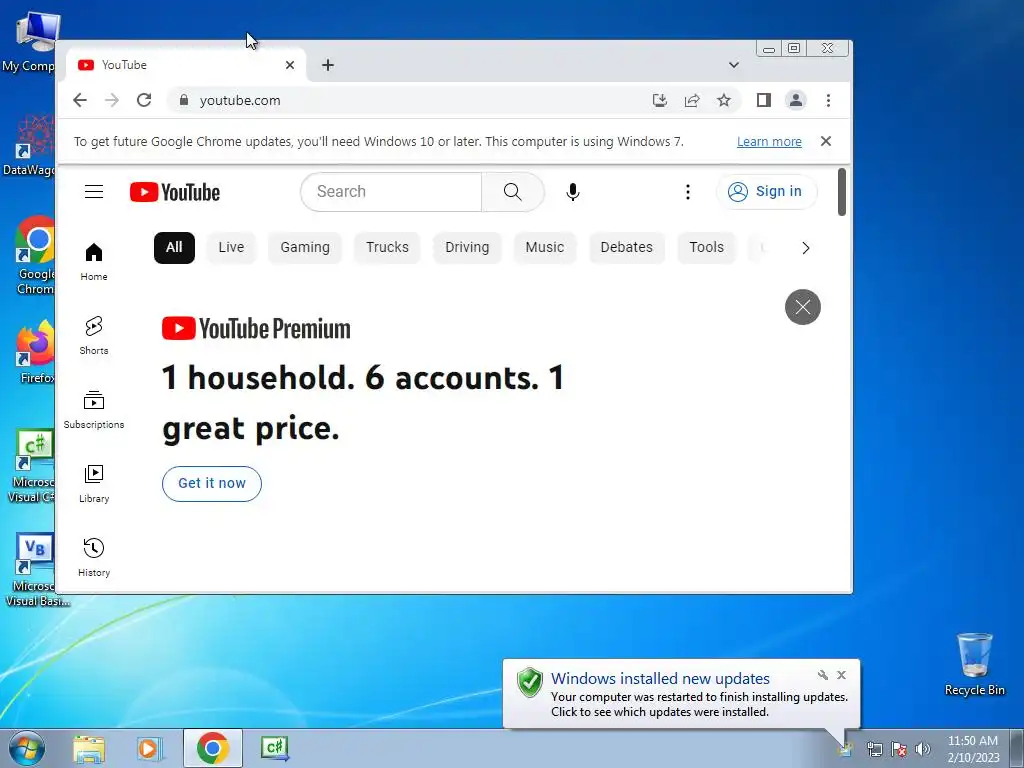1024x768 pixels.
Task: Open a new Chrome tab
Action: pos(328,65)
